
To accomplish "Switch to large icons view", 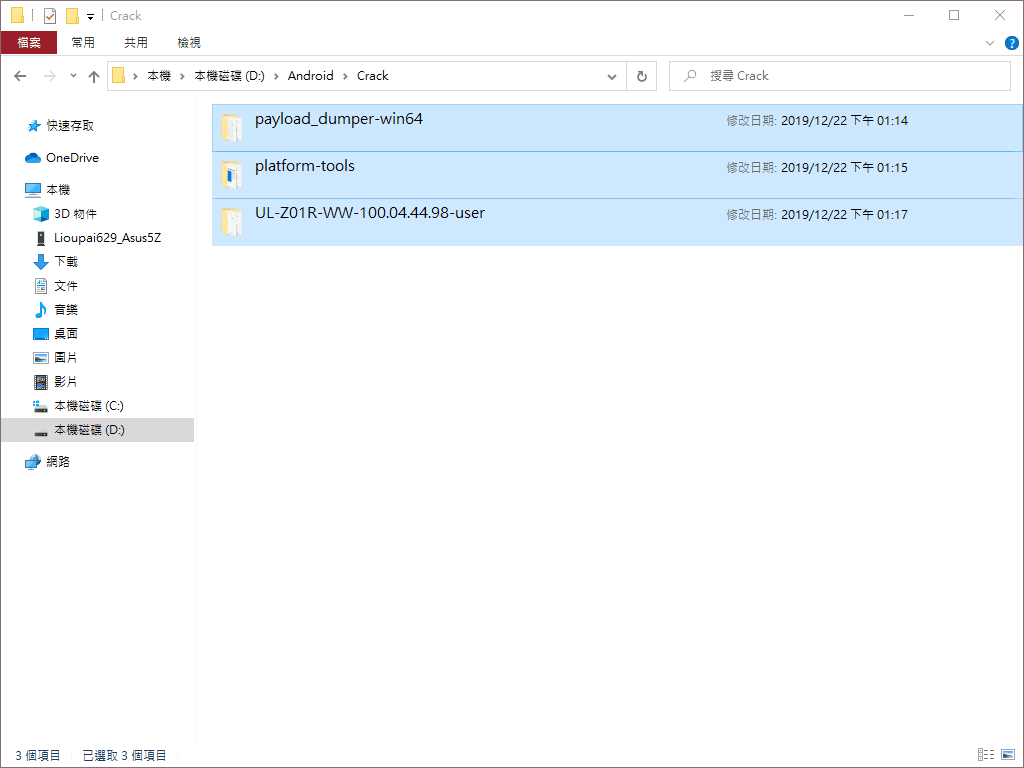I will pyautogui.click(x=1008, y=755).
